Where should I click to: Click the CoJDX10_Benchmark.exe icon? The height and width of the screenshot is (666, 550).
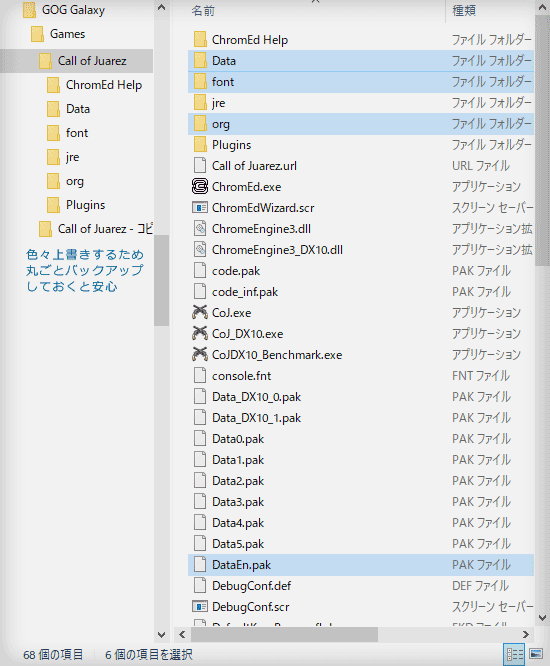coord(200,355)
